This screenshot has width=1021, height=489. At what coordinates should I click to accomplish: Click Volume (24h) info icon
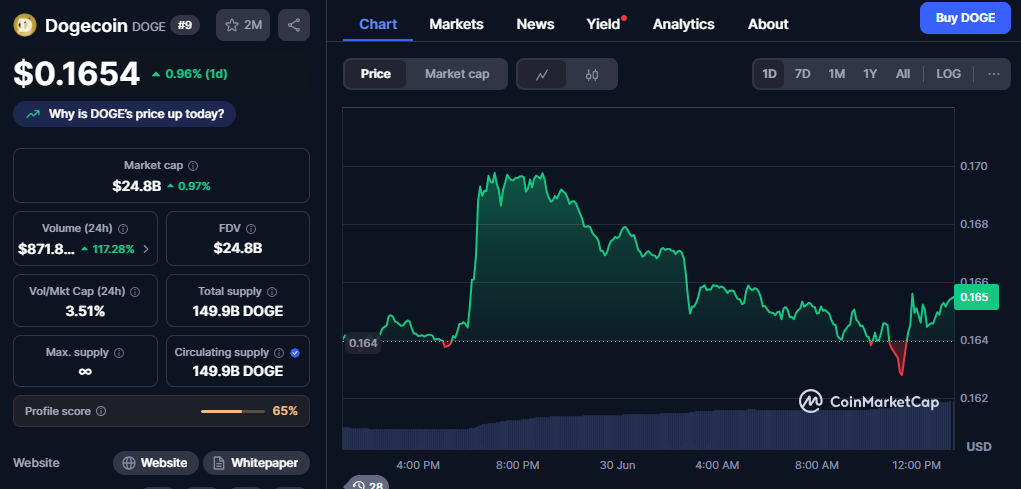tap(123, 229)
